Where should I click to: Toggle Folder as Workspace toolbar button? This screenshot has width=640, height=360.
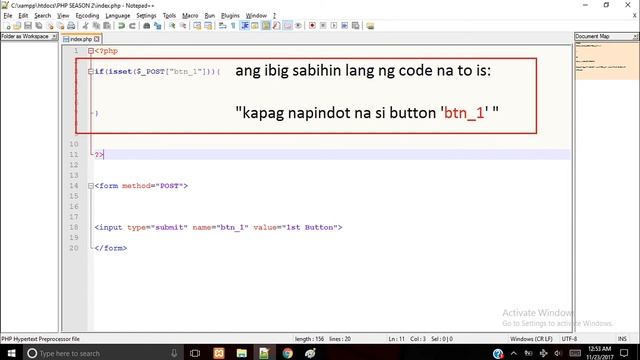288,26
